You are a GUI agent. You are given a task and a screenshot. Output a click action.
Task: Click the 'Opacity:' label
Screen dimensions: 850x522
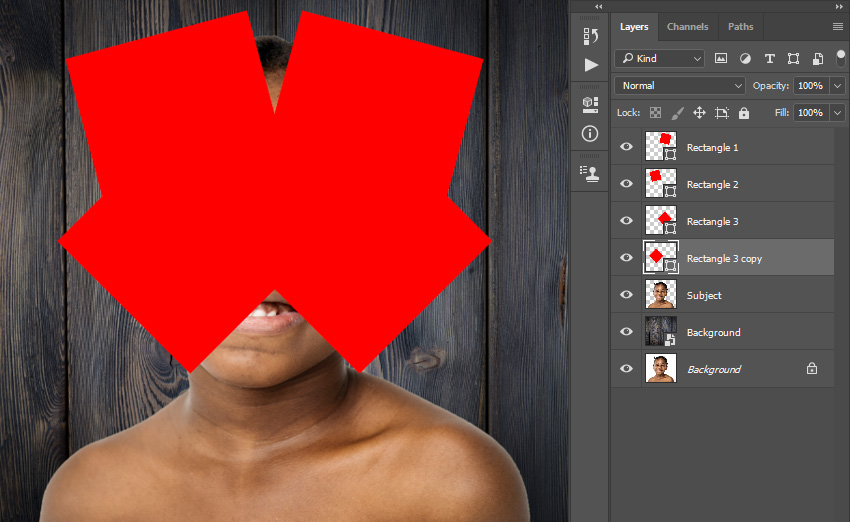click(x=771, y=86)
